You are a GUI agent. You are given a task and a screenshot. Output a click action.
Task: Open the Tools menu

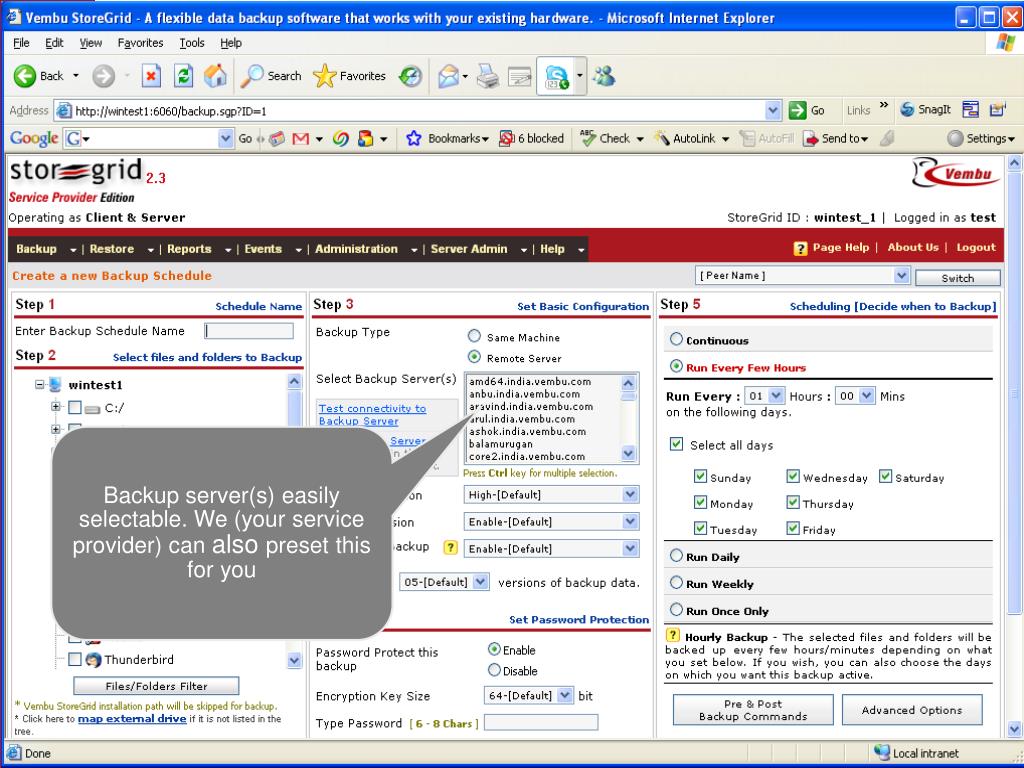tap(192, 43)
